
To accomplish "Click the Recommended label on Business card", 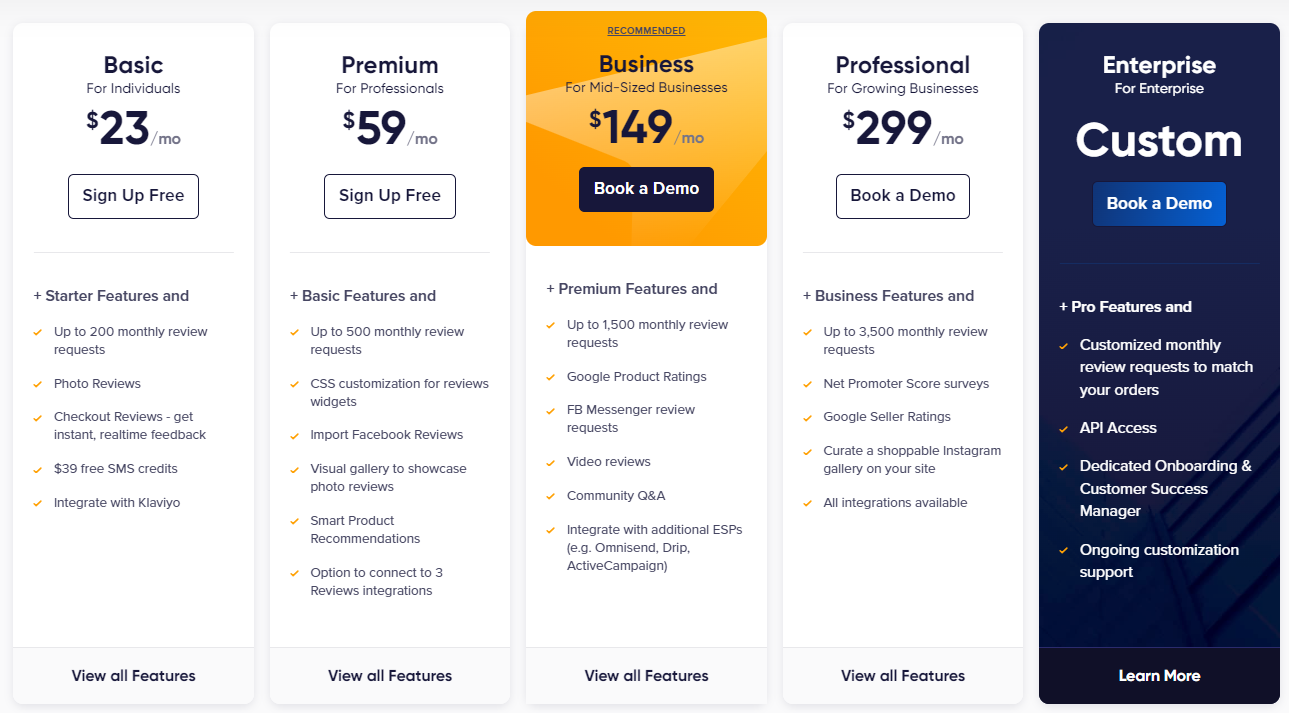I will (x=646, y=31).
